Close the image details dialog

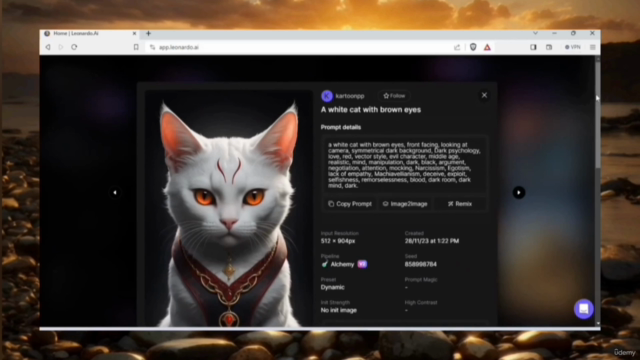click(x=484, y=95)
